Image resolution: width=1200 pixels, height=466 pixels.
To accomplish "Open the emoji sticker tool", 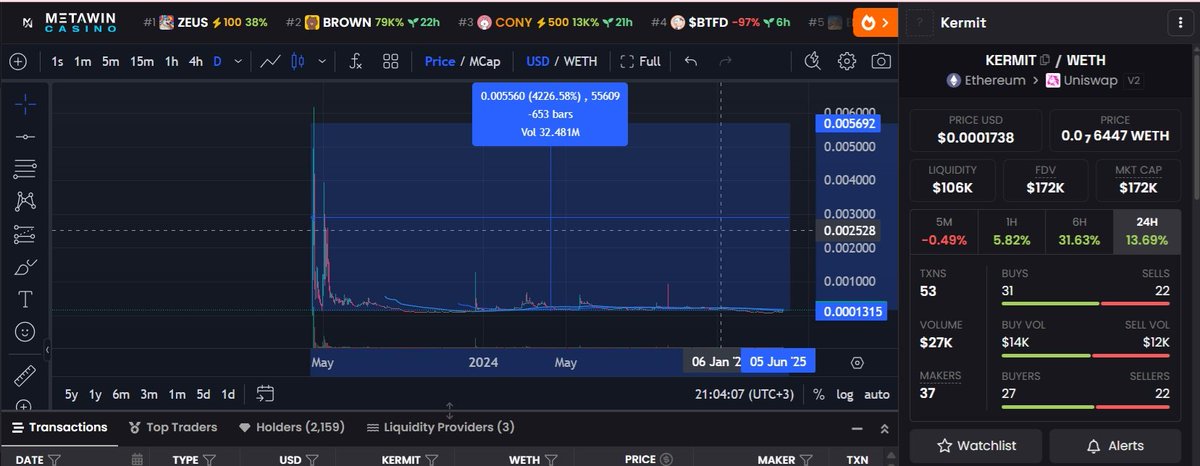I will (26, 331).
